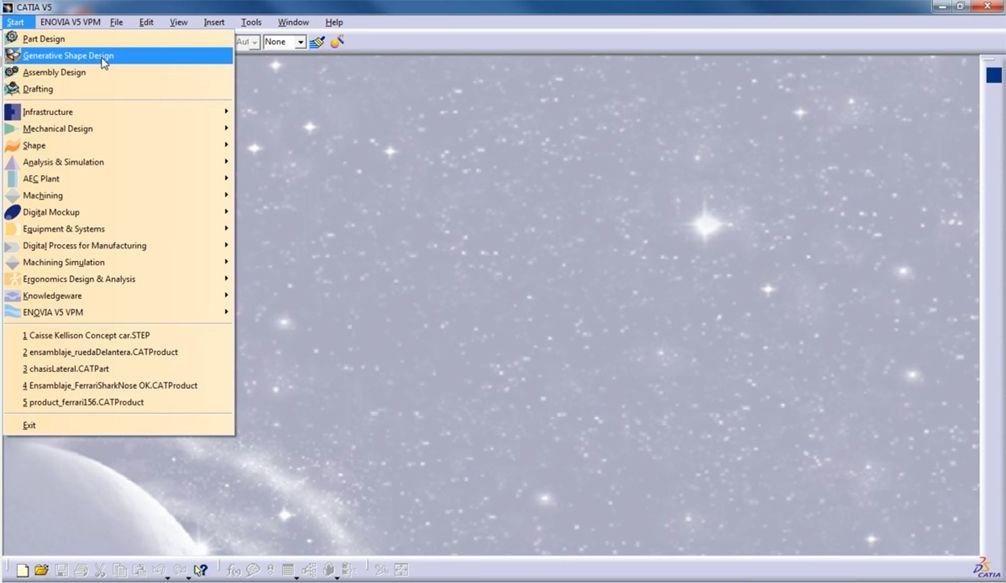The width and height of the screenshot is (1006, 583).
Task: Expand the Machining submenu
Action: (118, 195)
